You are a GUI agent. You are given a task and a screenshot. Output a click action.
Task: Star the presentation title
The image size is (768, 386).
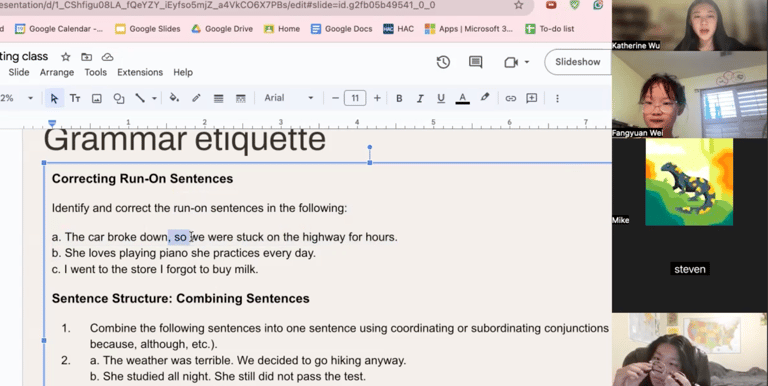[x=66, y=57]
